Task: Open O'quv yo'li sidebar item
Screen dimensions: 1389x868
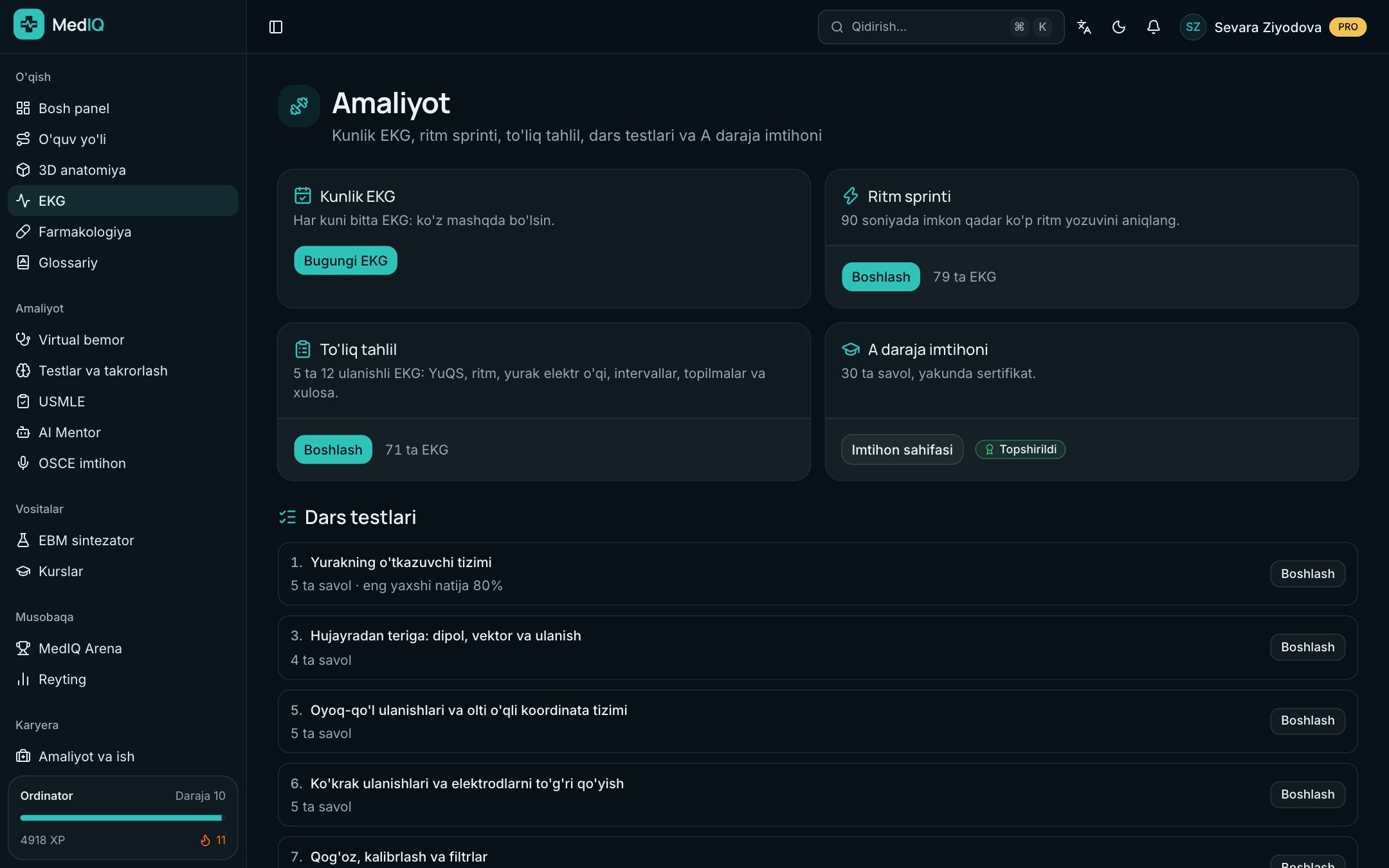Action: pos(123,139)
